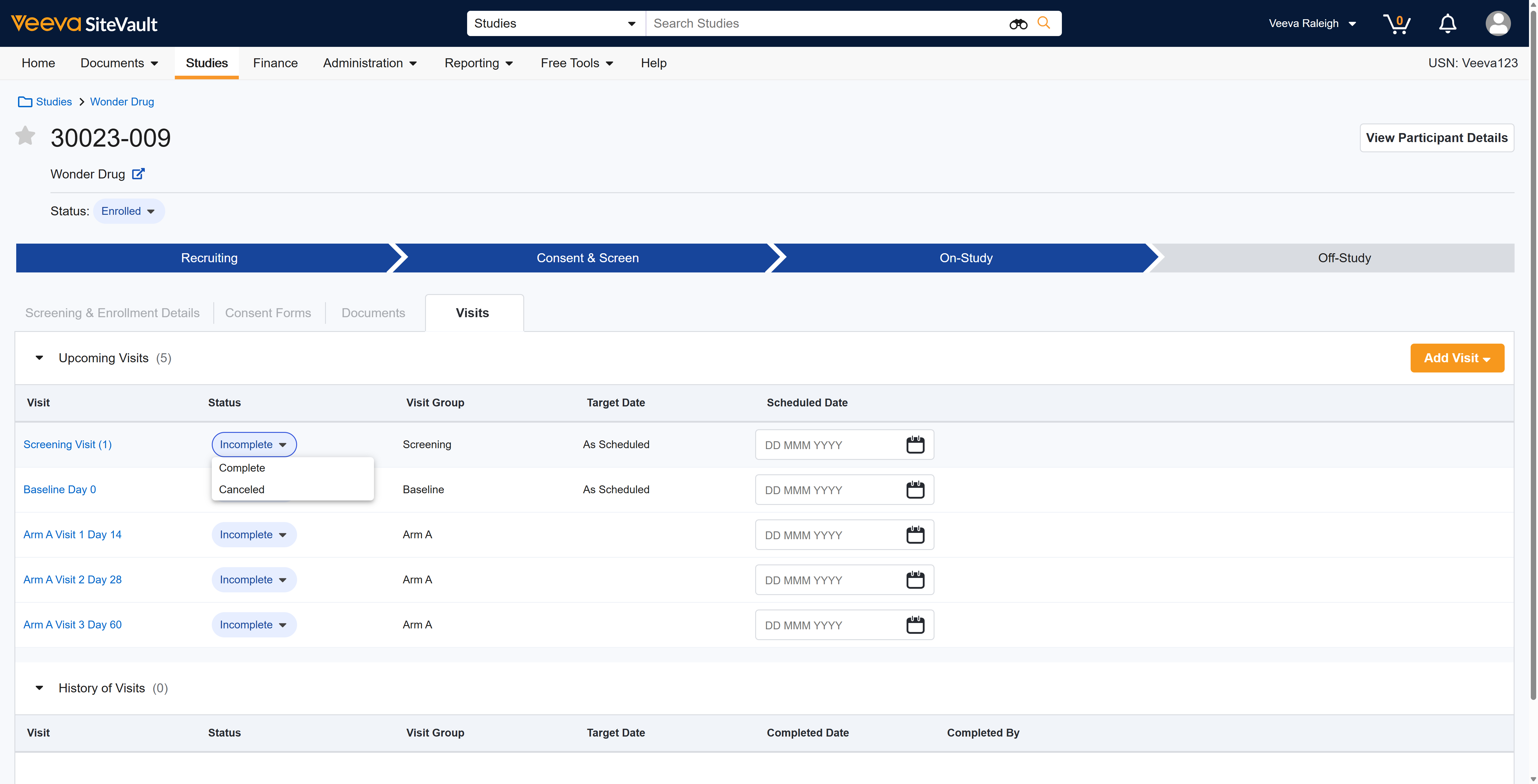Open the calendar picker for Arm A Visit 3
This screenshot has height=784, width=1538.
[915, 624]
